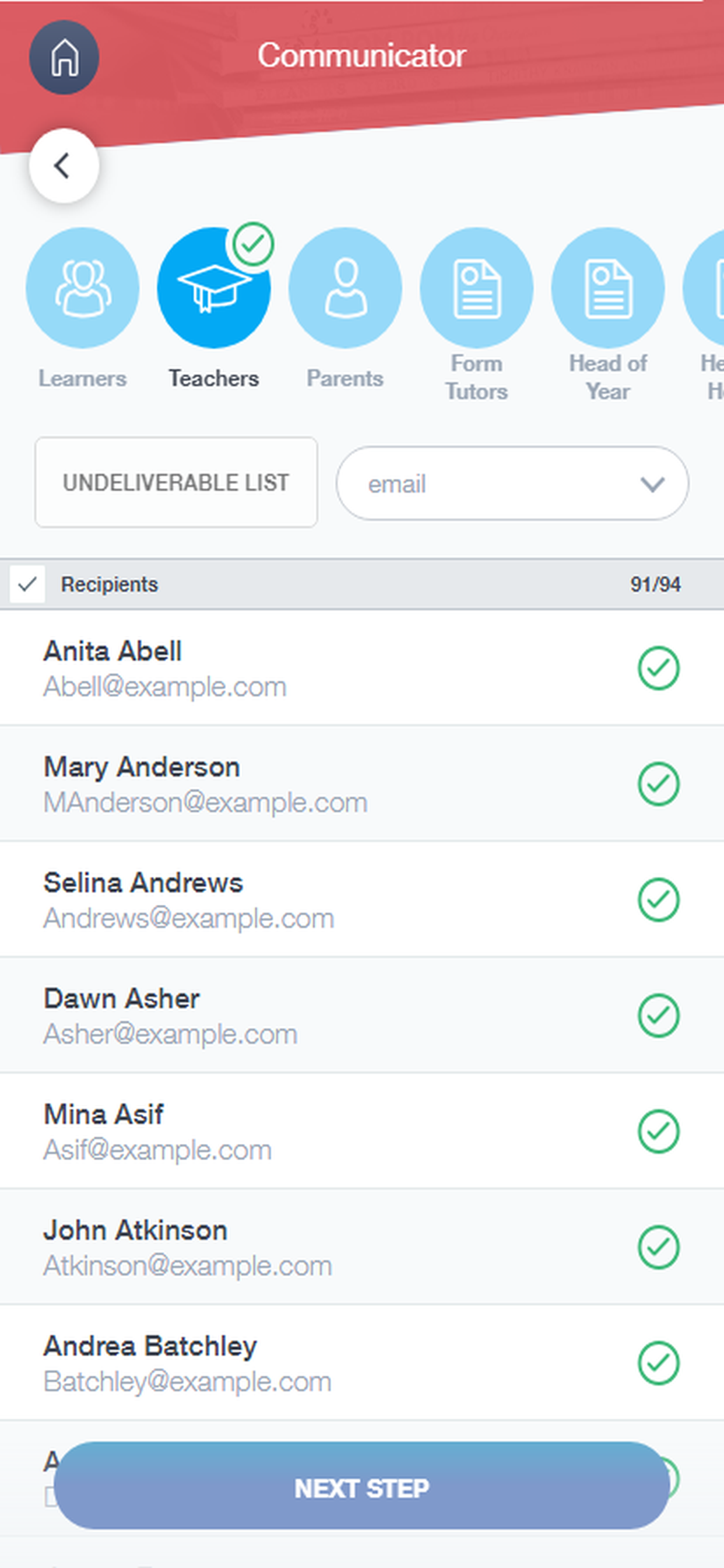Viewport: 724px width, 1568px height.
Task: Deselect Anita Abell recipient checkmark
Action: [x=658, y=668]
